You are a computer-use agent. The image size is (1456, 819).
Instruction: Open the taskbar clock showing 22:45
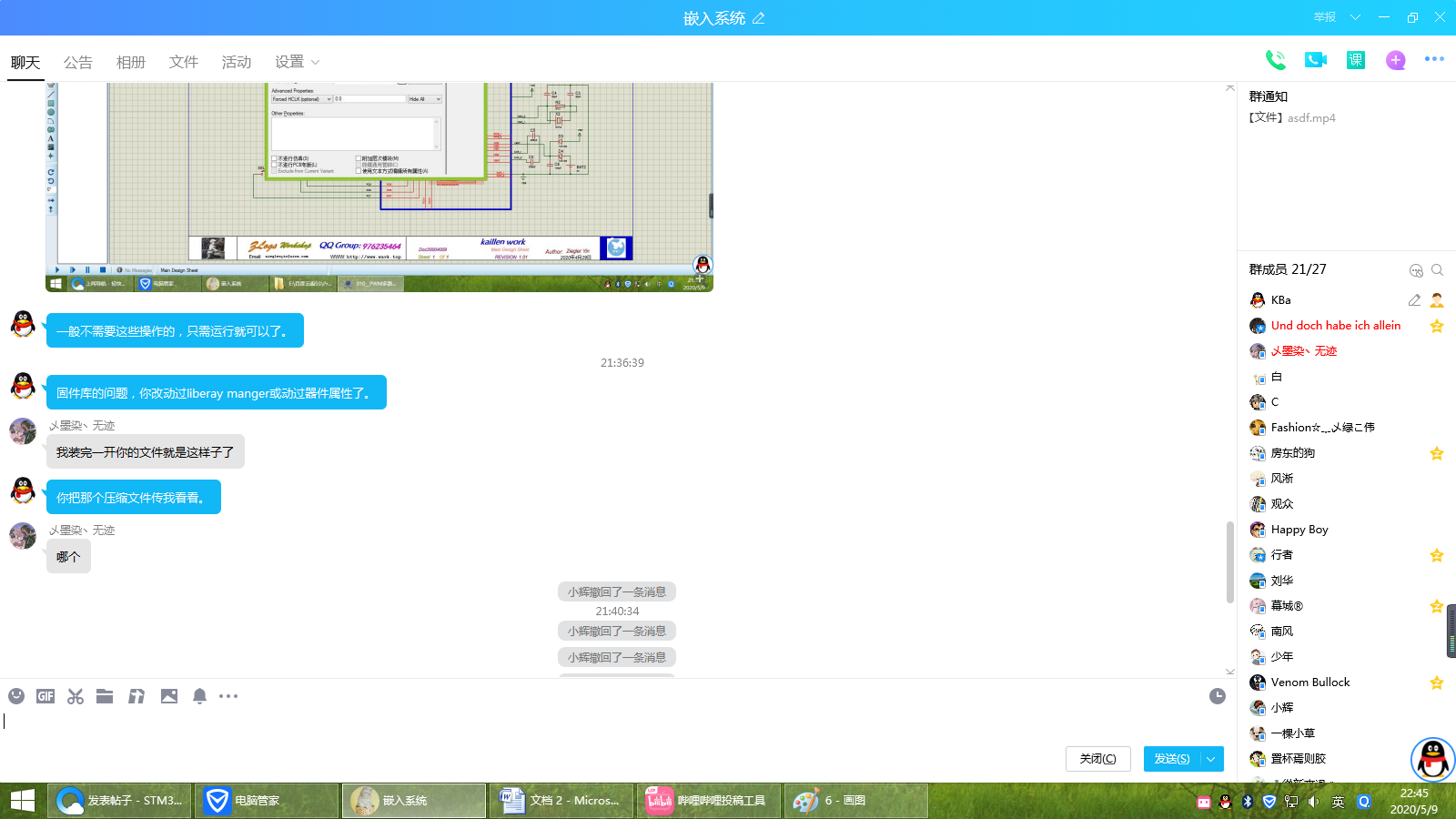point(1414,801)
